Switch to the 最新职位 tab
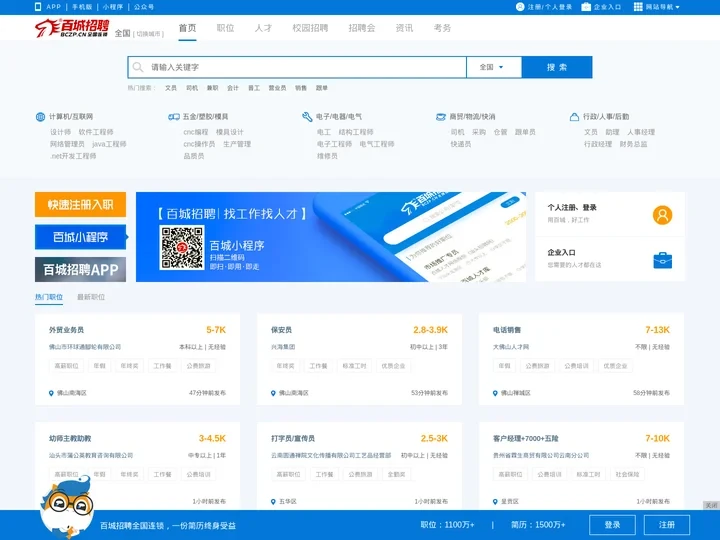This screenshot has height=540, width=720. (x=91, y=297)
